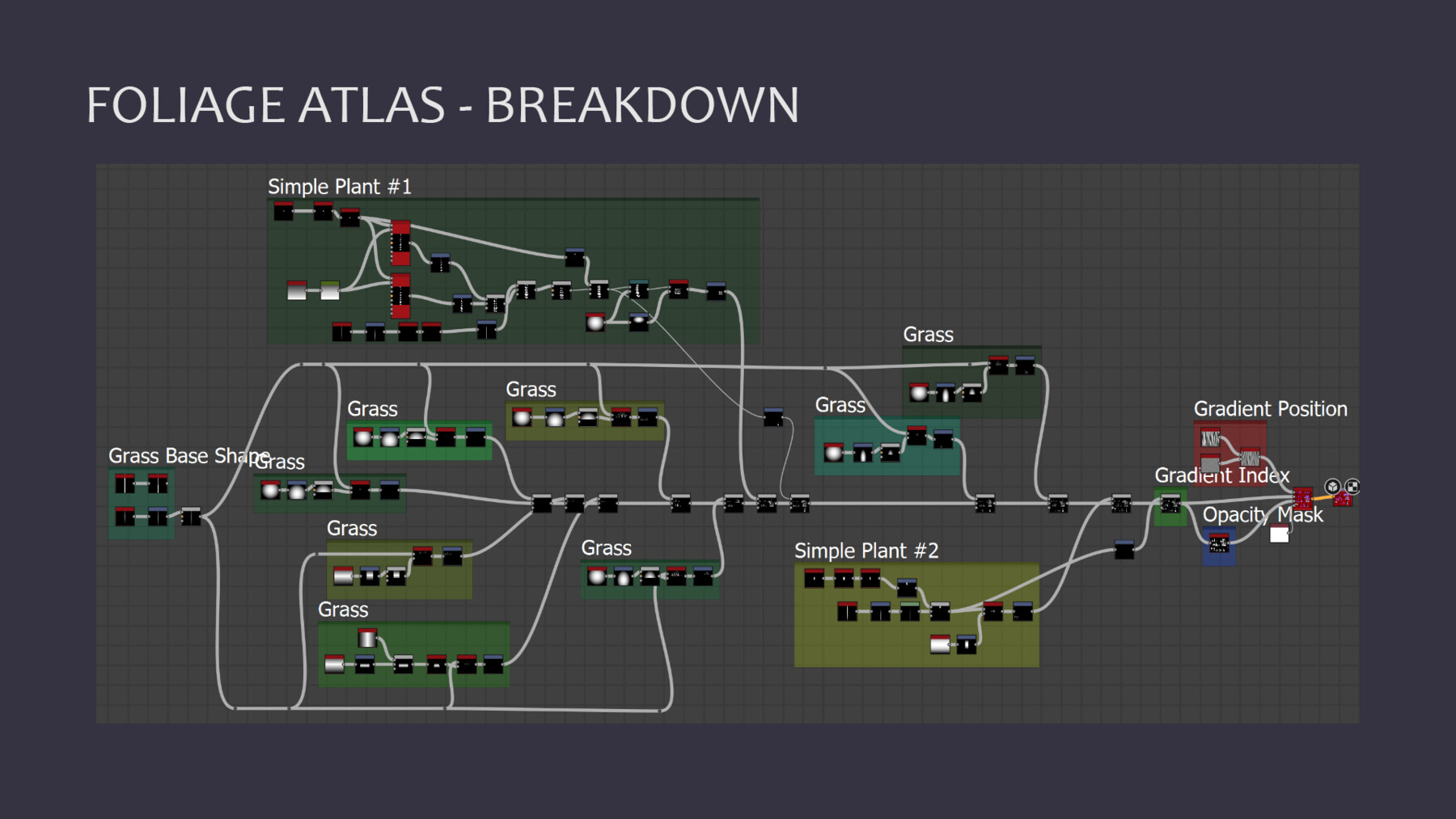Click the orange connection wire feeding the output node
This screenshot has width=1456, height=819.
click(x=1322, y=499)
